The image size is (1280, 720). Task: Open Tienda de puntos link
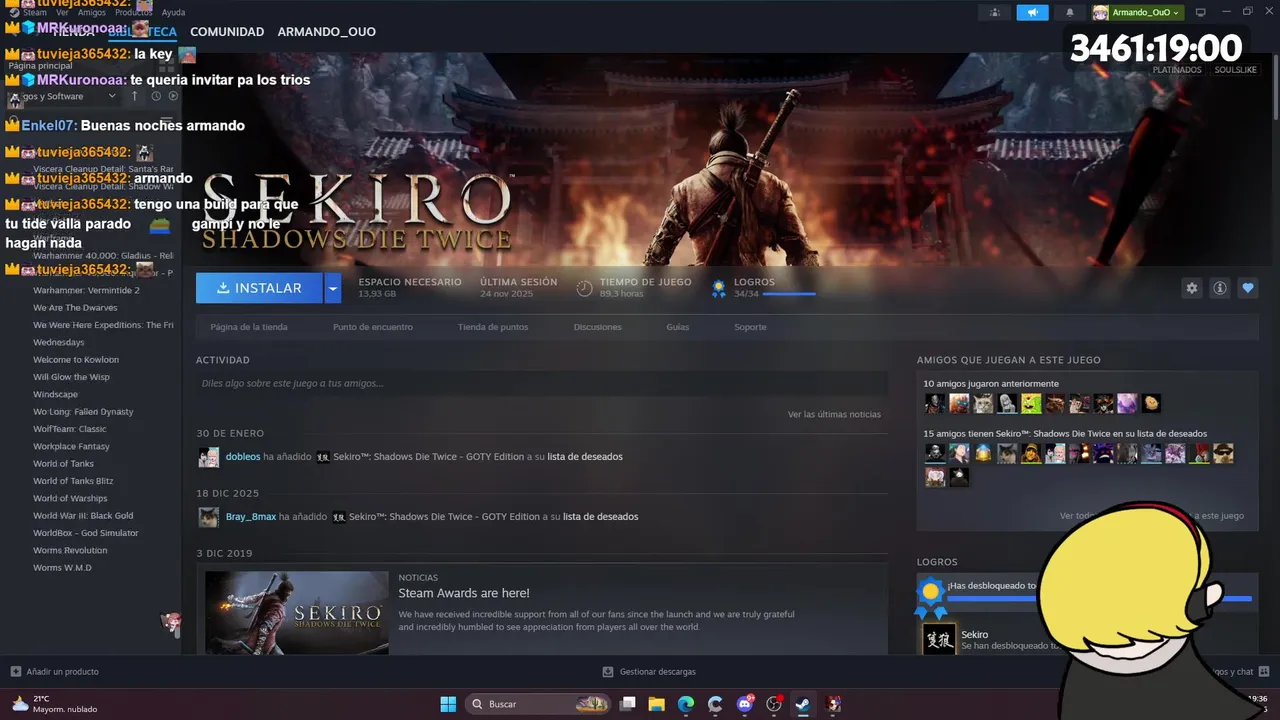pos(493,327)
